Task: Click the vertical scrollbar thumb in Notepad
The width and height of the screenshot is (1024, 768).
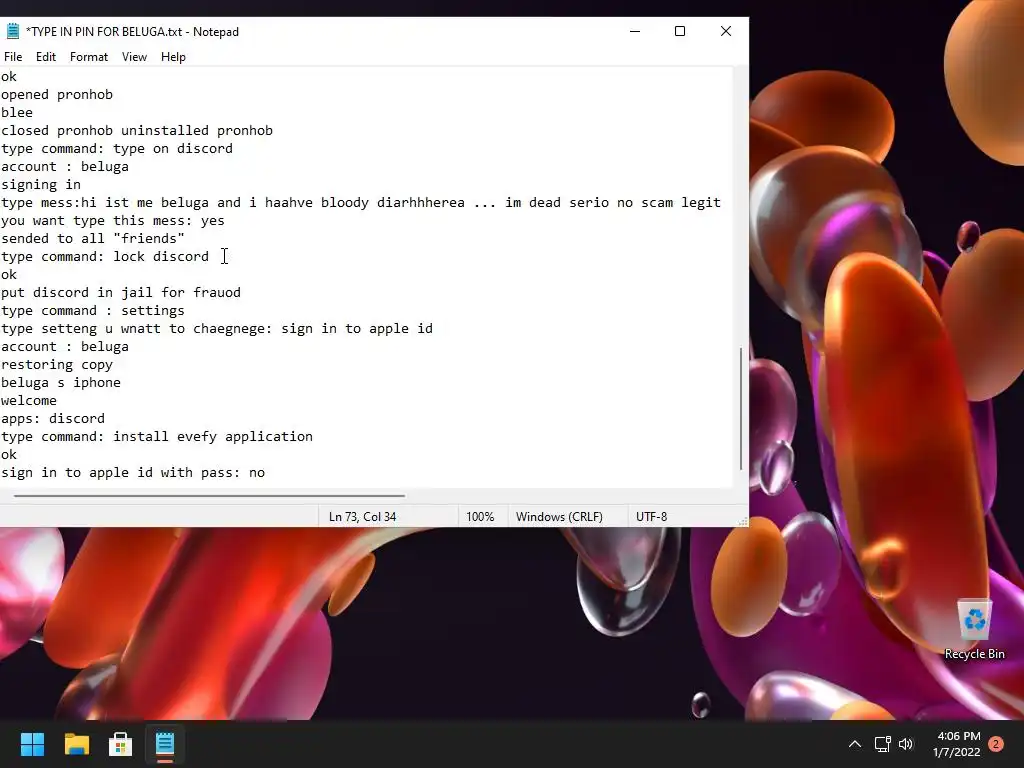Action: click(x=741, y=408)
